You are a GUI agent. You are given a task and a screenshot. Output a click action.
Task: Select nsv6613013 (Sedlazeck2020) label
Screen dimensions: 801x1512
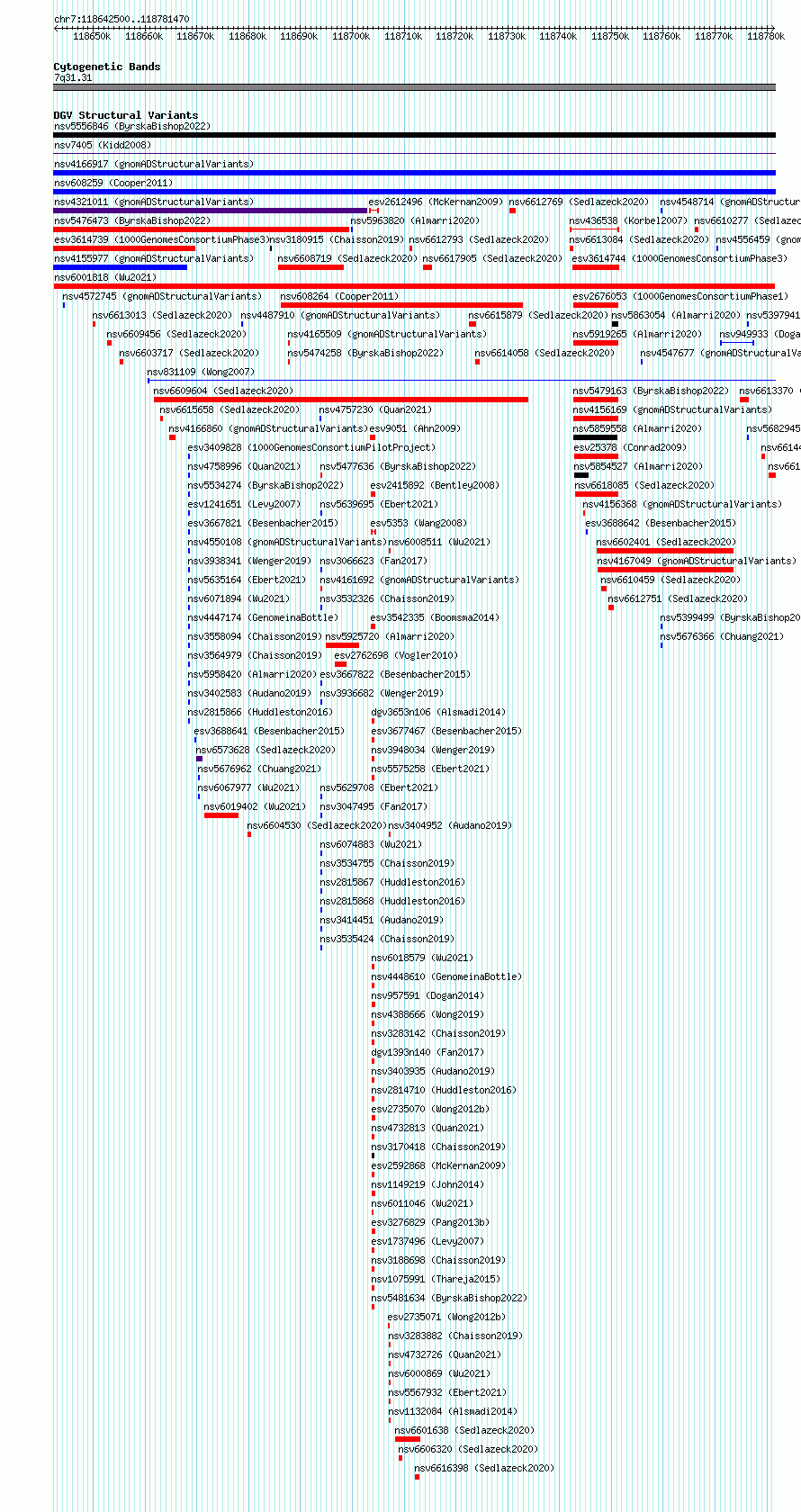click(162, 315)
